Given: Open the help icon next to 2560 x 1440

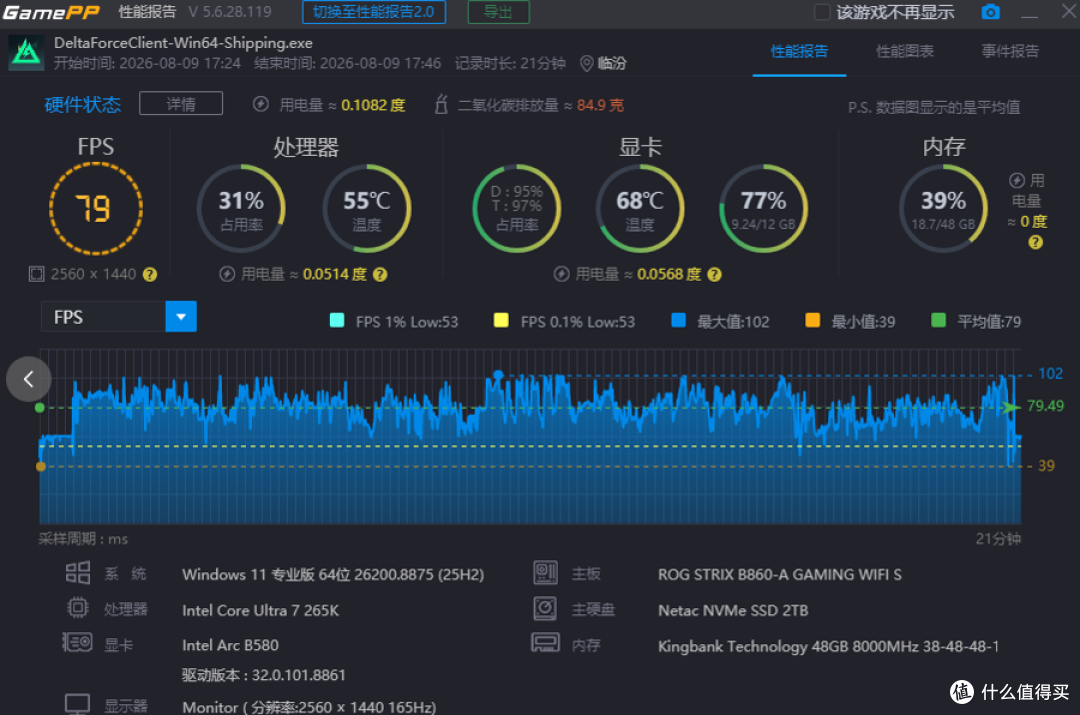Looking at the screenshot, I should click(x=149, y=275).
